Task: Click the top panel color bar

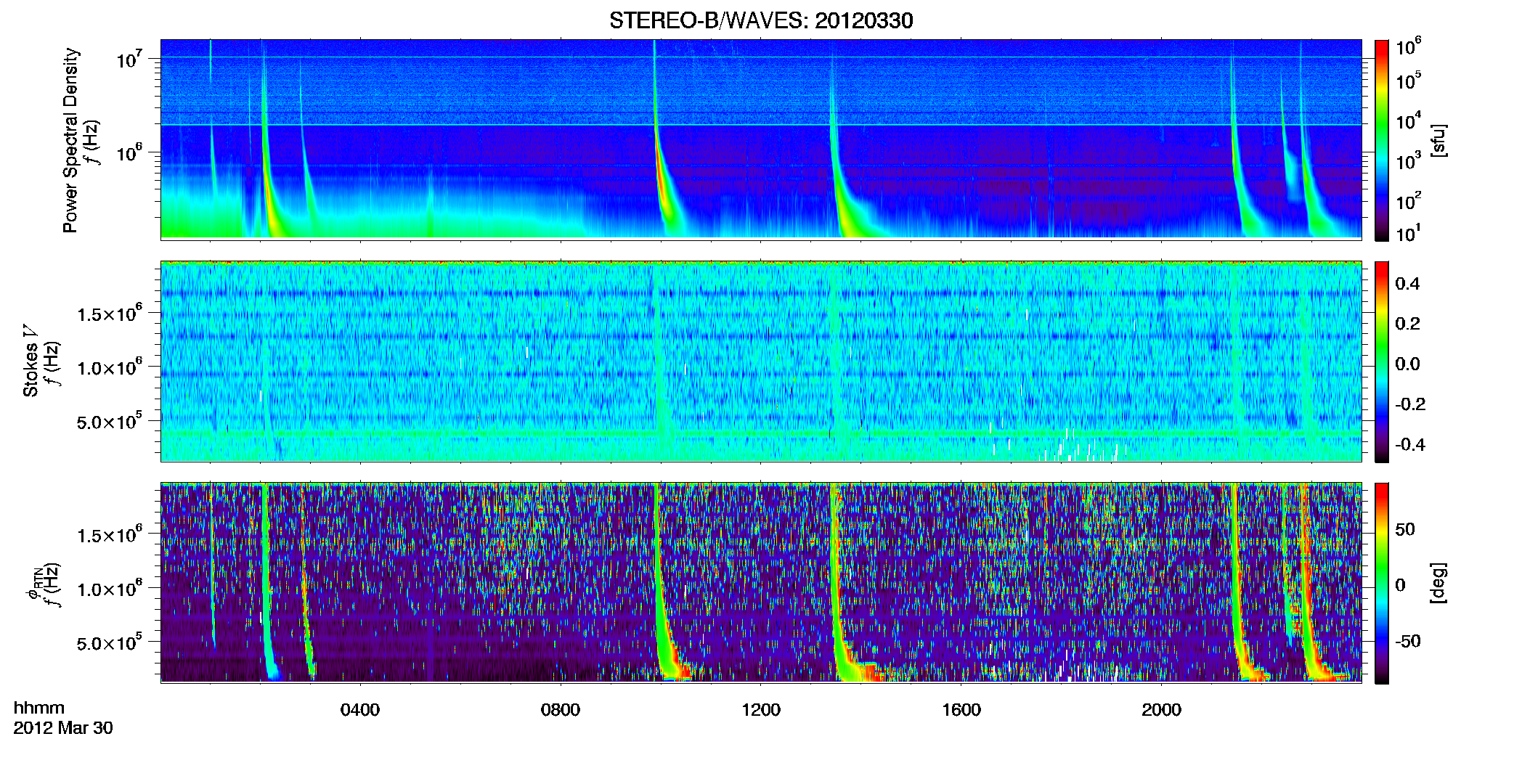Action: [1382, 140]
